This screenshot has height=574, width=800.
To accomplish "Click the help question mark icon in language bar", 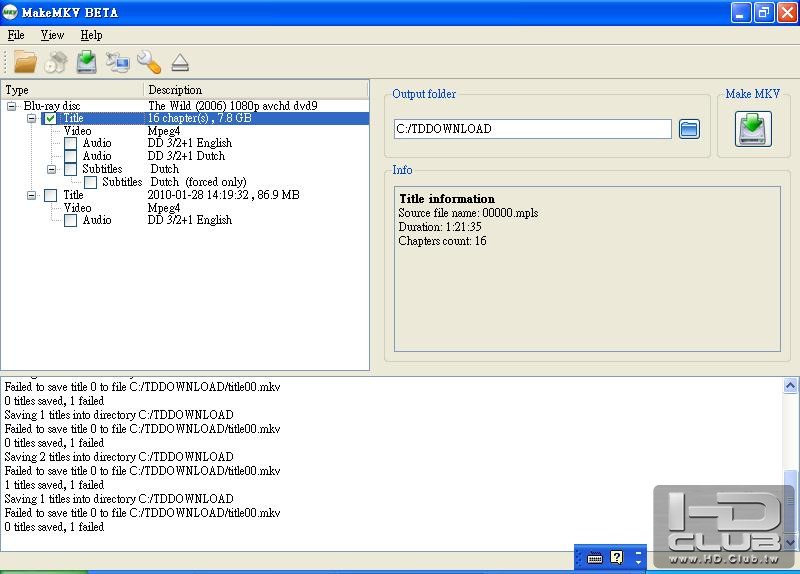I will (616, 557).
